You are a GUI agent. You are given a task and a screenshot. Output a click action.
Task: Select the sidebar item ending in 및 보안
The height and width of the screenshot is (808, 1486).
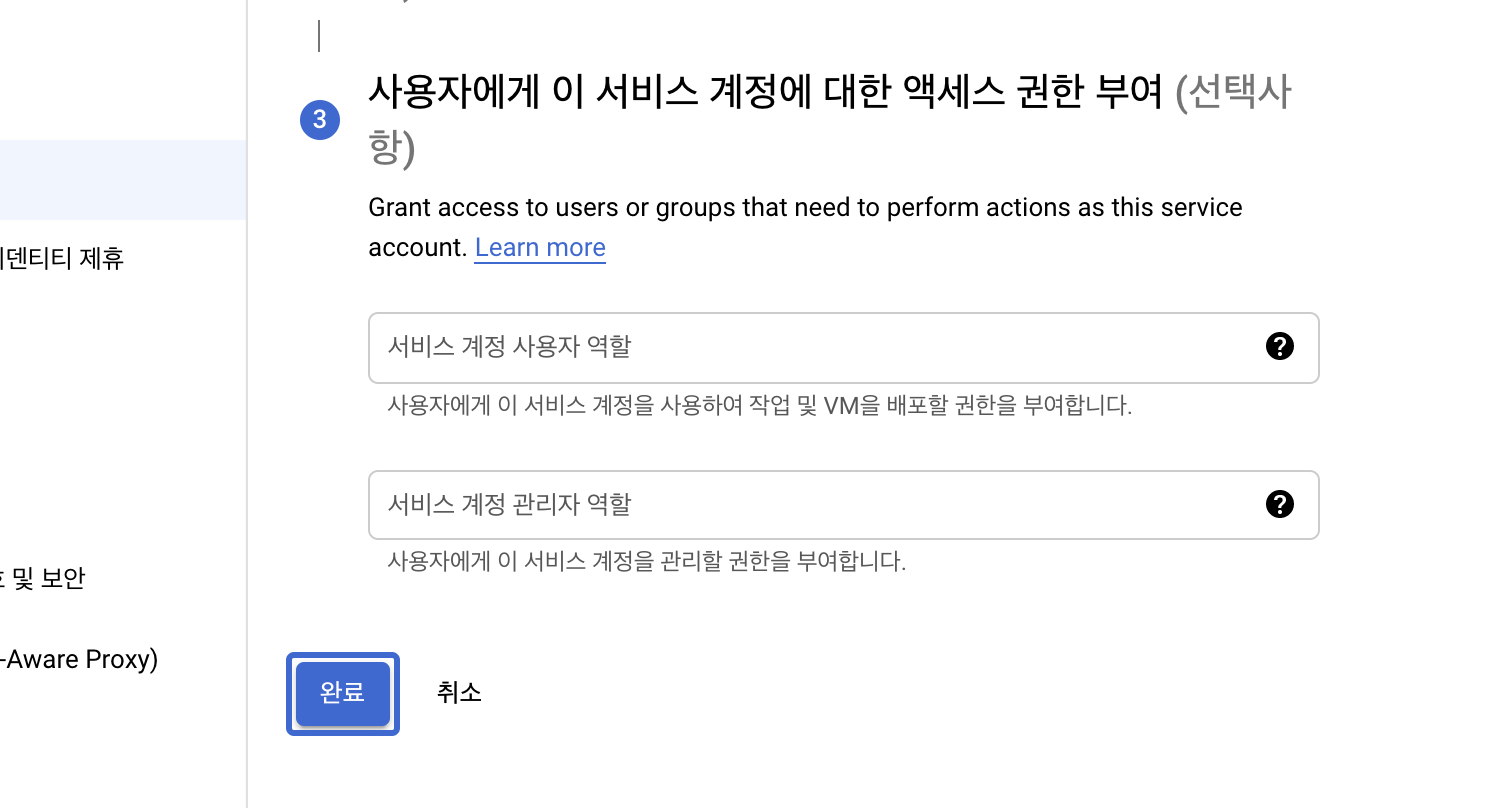coord(43,578)
